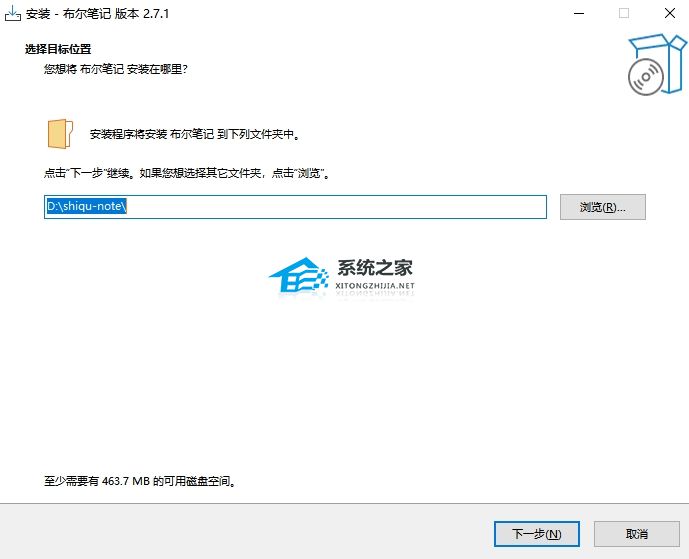Click the 点击"下一步"继续 instruction line

[x=187, y=173]
